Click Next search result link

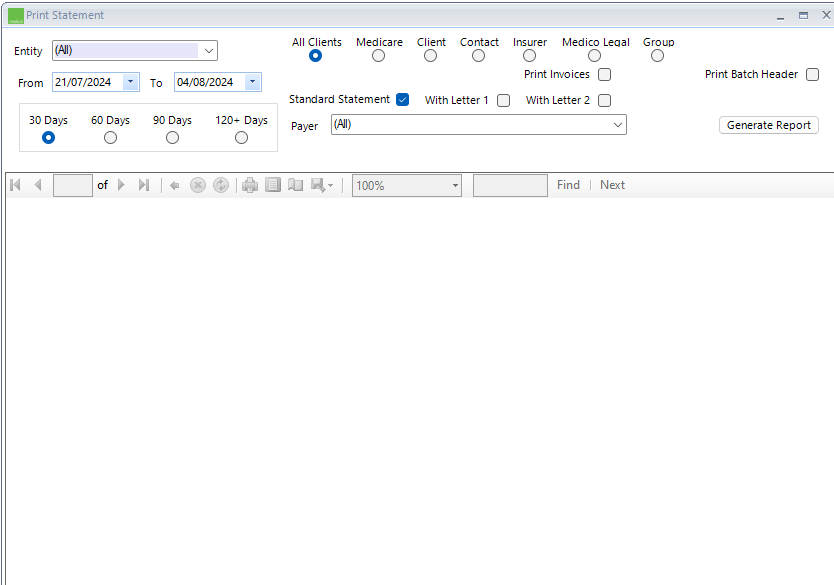(612, 185)
